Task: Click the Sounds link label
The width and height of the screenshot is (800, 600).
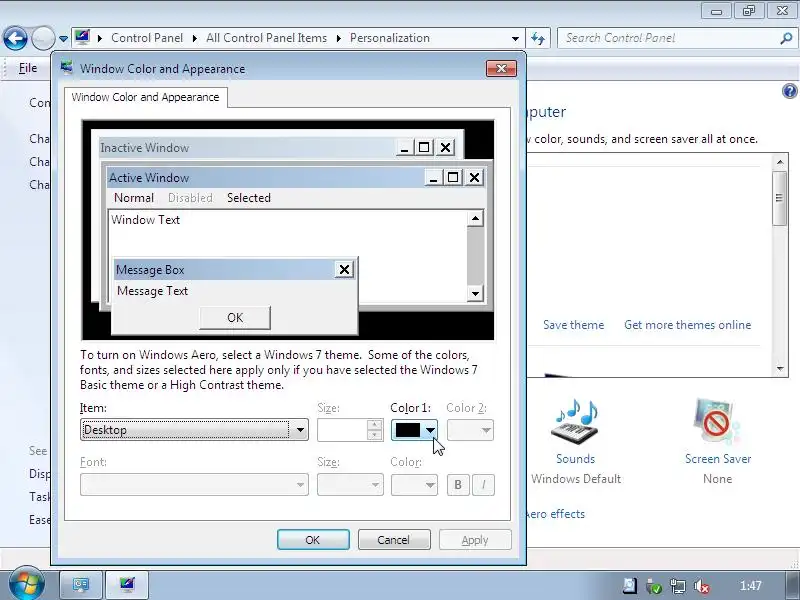Action: coord(576,459)
